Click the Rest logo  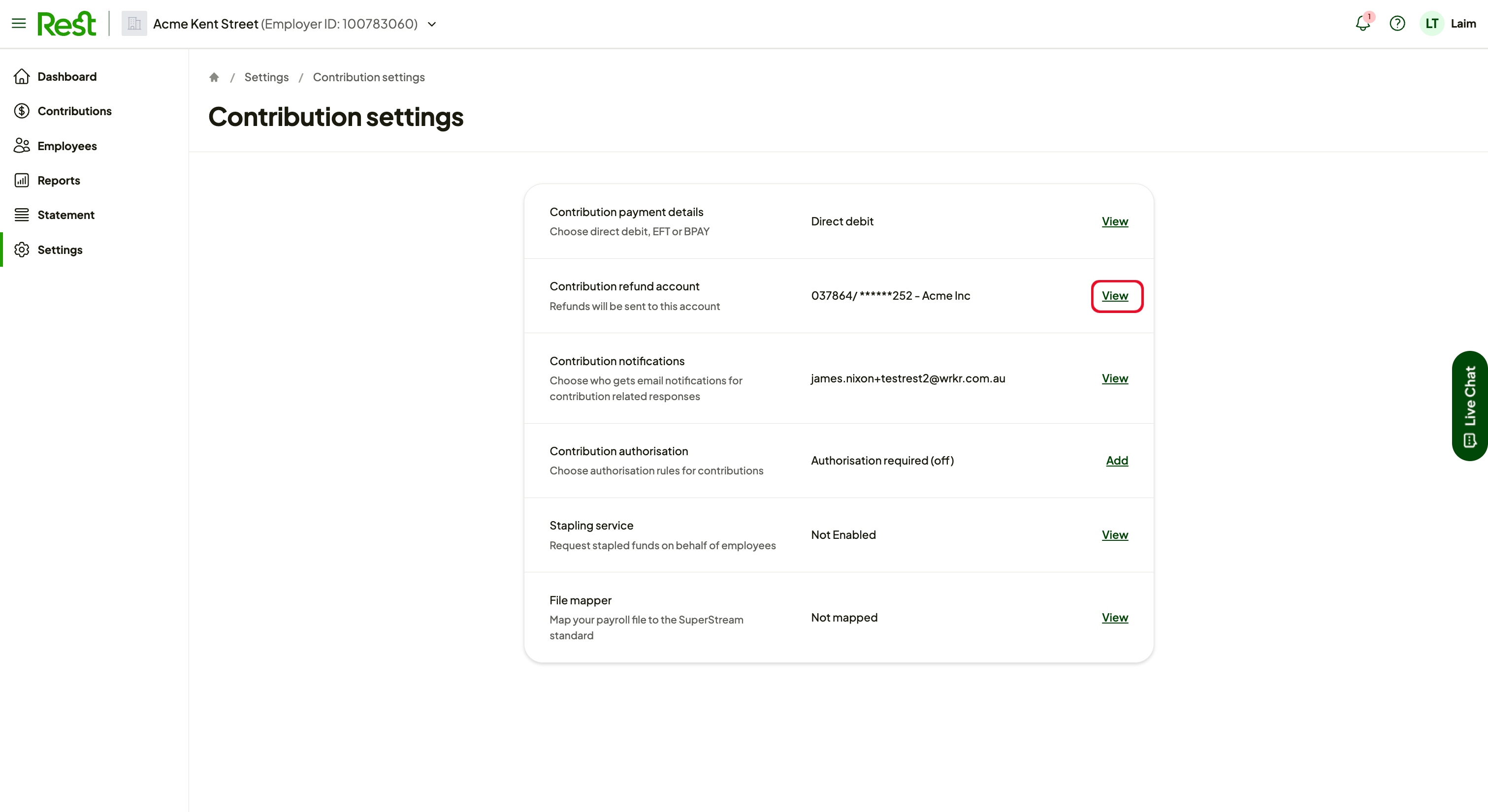66,24
